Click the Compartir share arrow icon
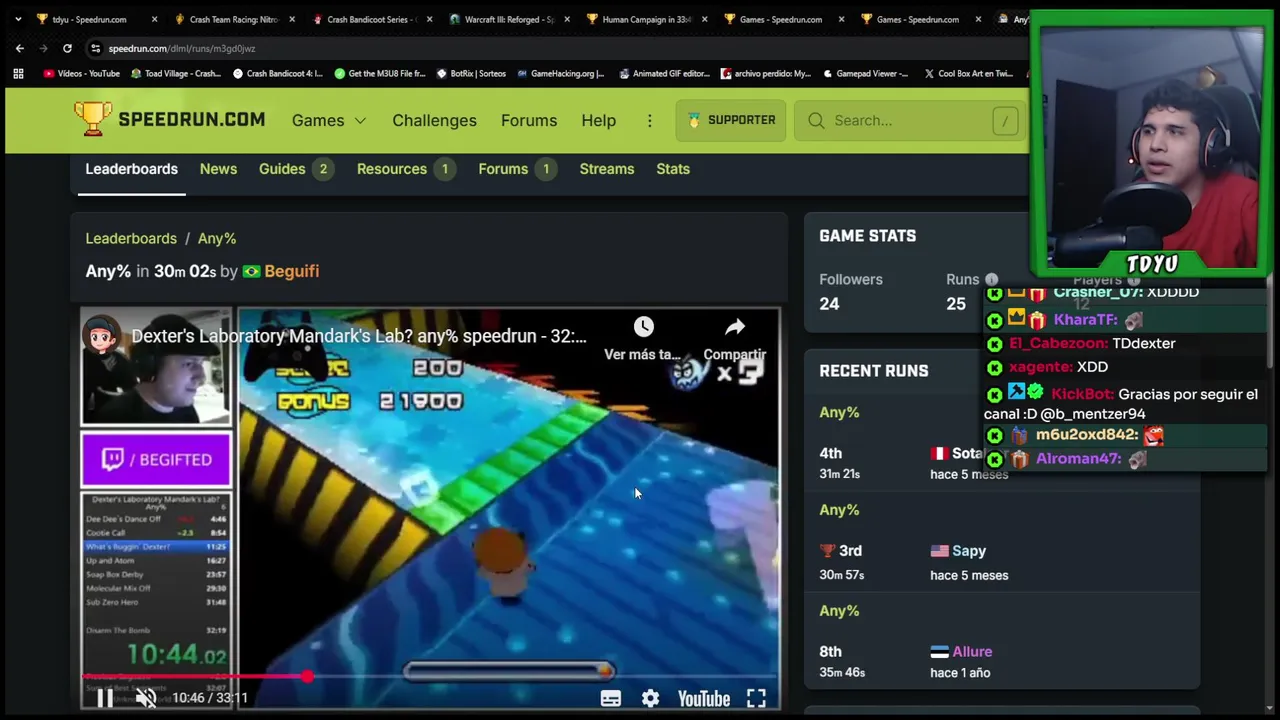 (735, 327)
